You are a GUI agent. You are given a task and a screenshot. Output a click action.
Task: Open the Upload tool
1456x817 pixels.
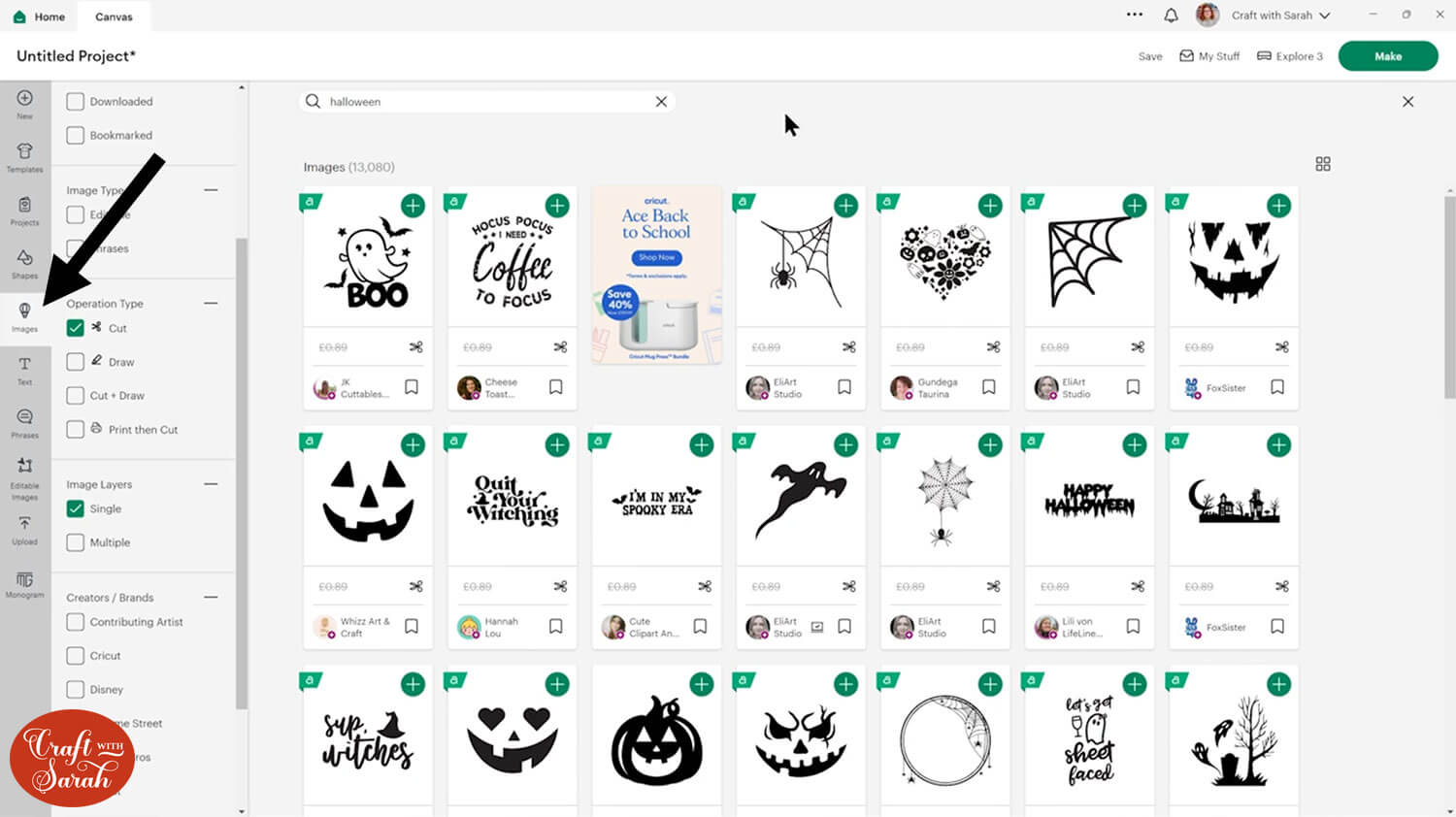(x=25, y=531)
